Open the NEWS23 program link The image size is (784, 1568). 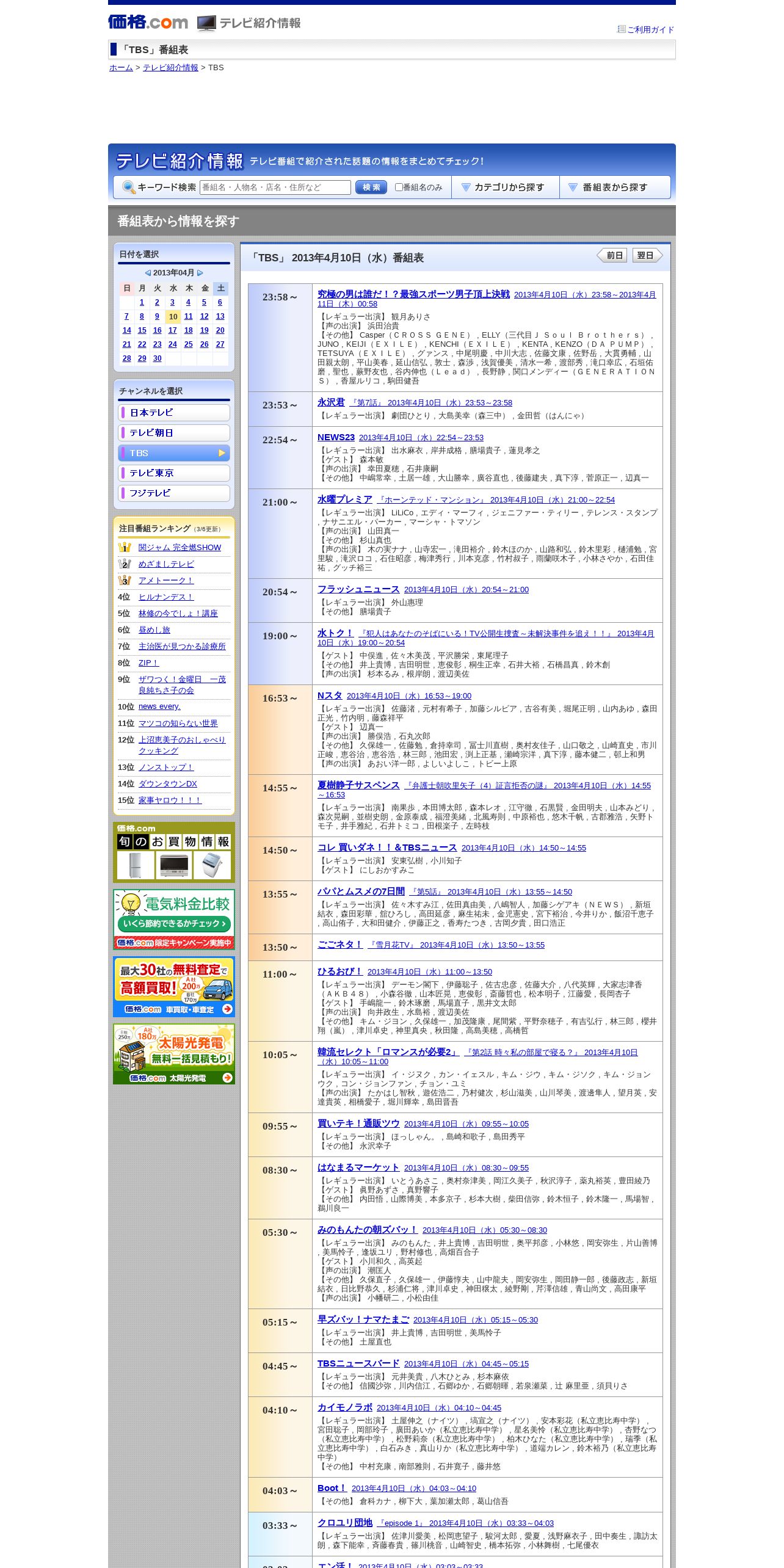coord(336,437)
